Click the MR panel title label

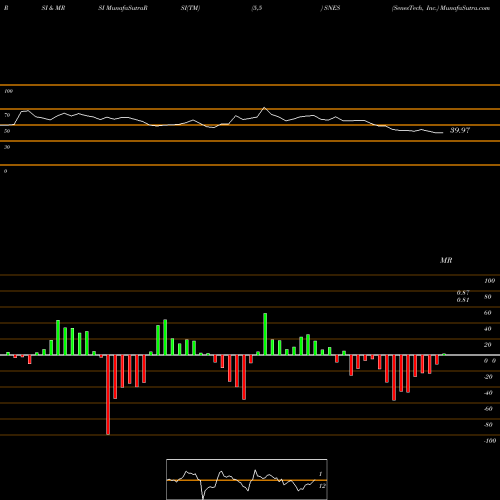446,260
